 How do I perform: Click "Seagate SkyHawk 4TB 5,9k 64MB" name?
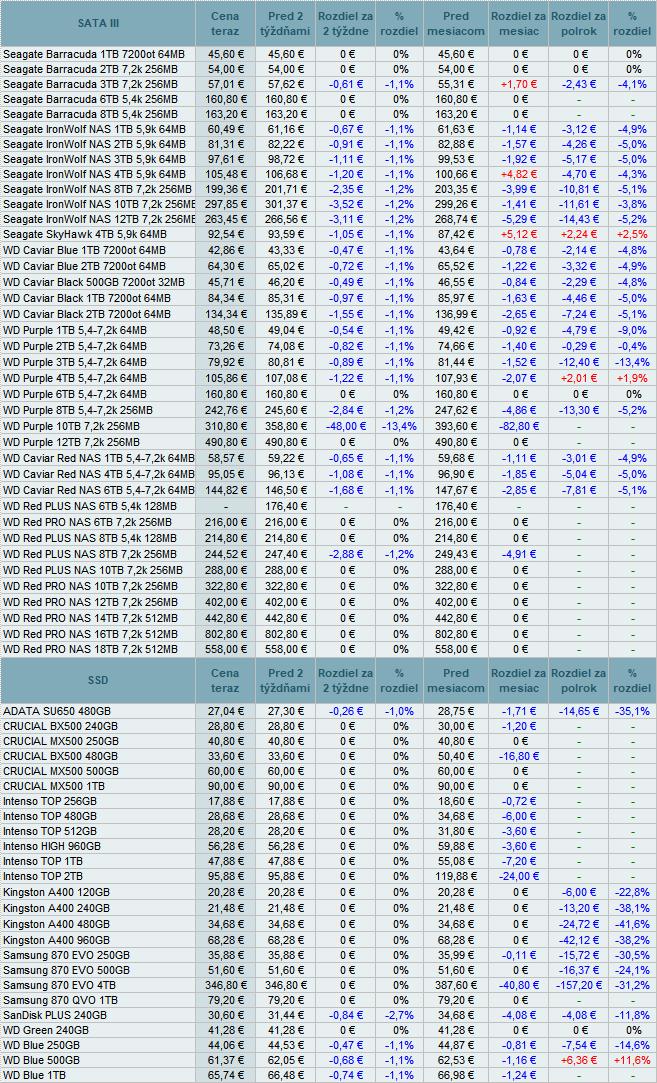coord(84,235)
